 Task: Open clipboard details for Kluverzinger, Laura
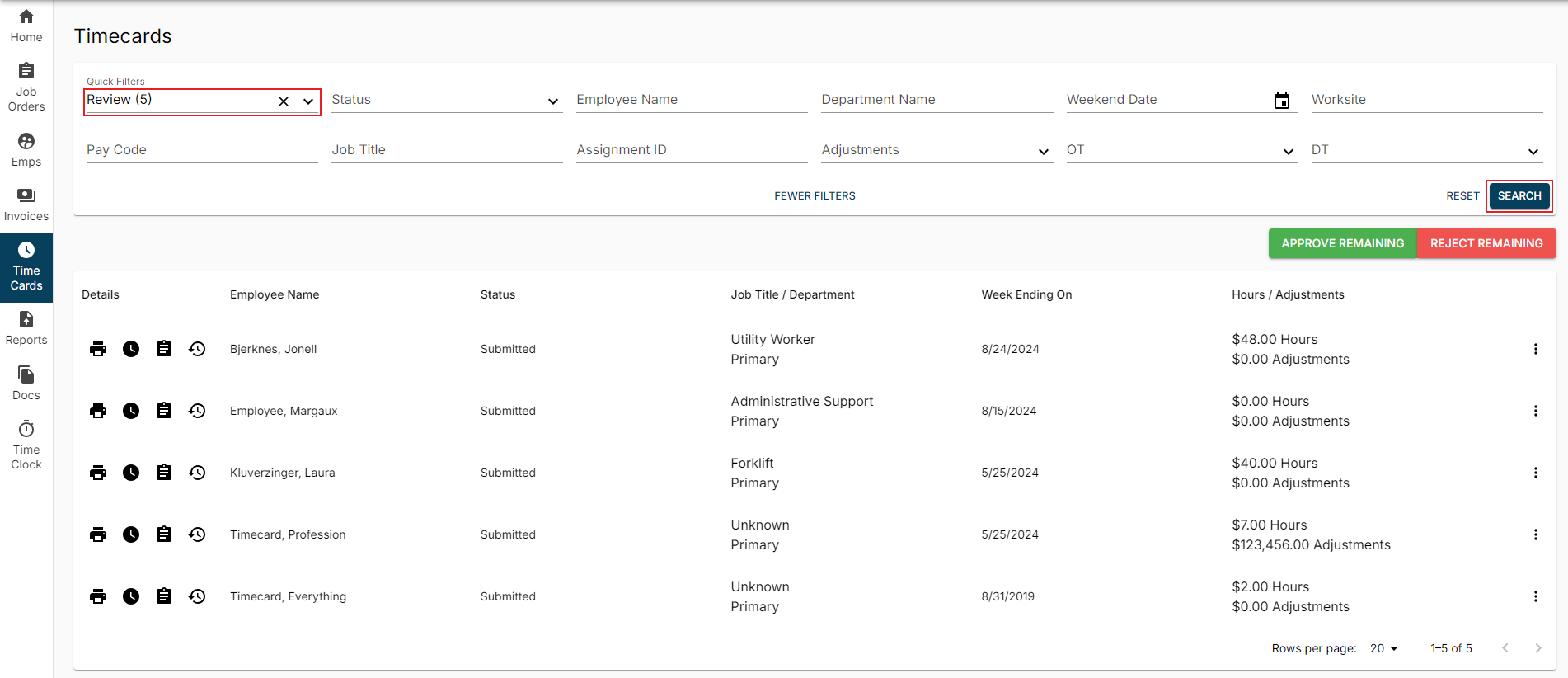164,473
